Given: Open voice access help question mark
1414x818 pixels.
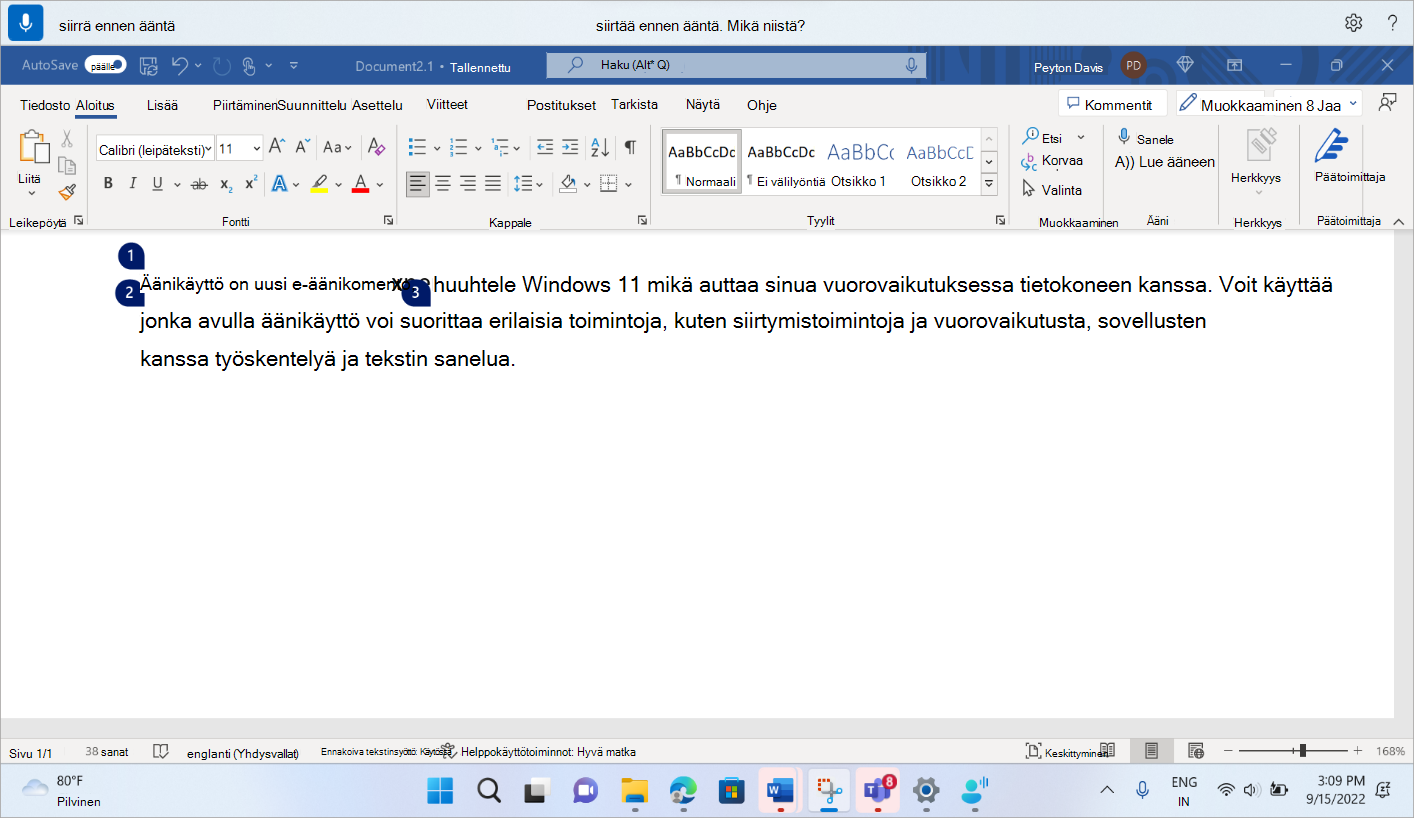Looking at the screenshot, I should tap(1392, 23).
